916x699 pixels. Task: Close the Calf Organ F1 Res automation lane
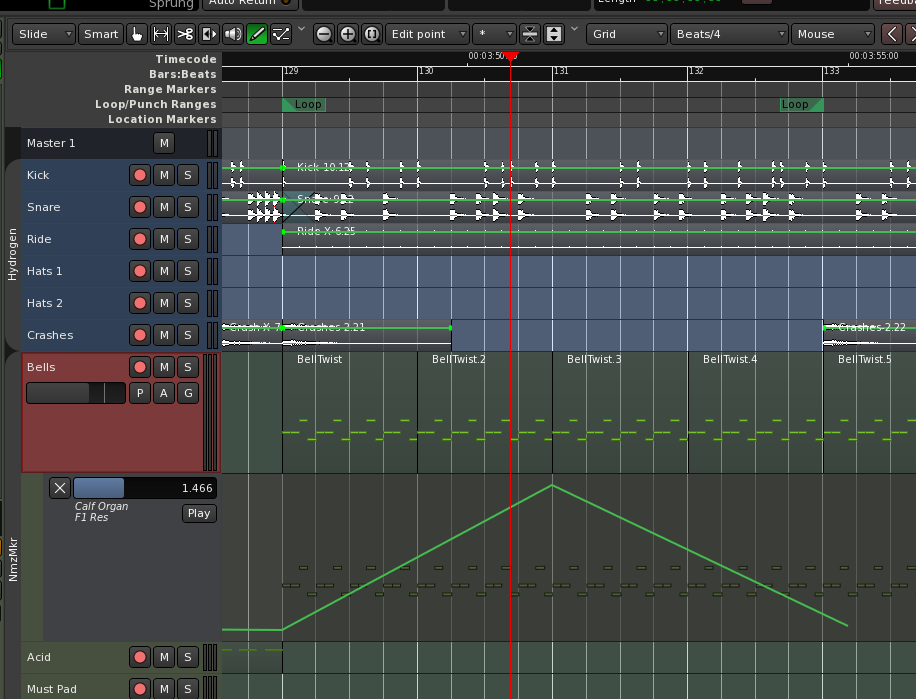(60, 488)
